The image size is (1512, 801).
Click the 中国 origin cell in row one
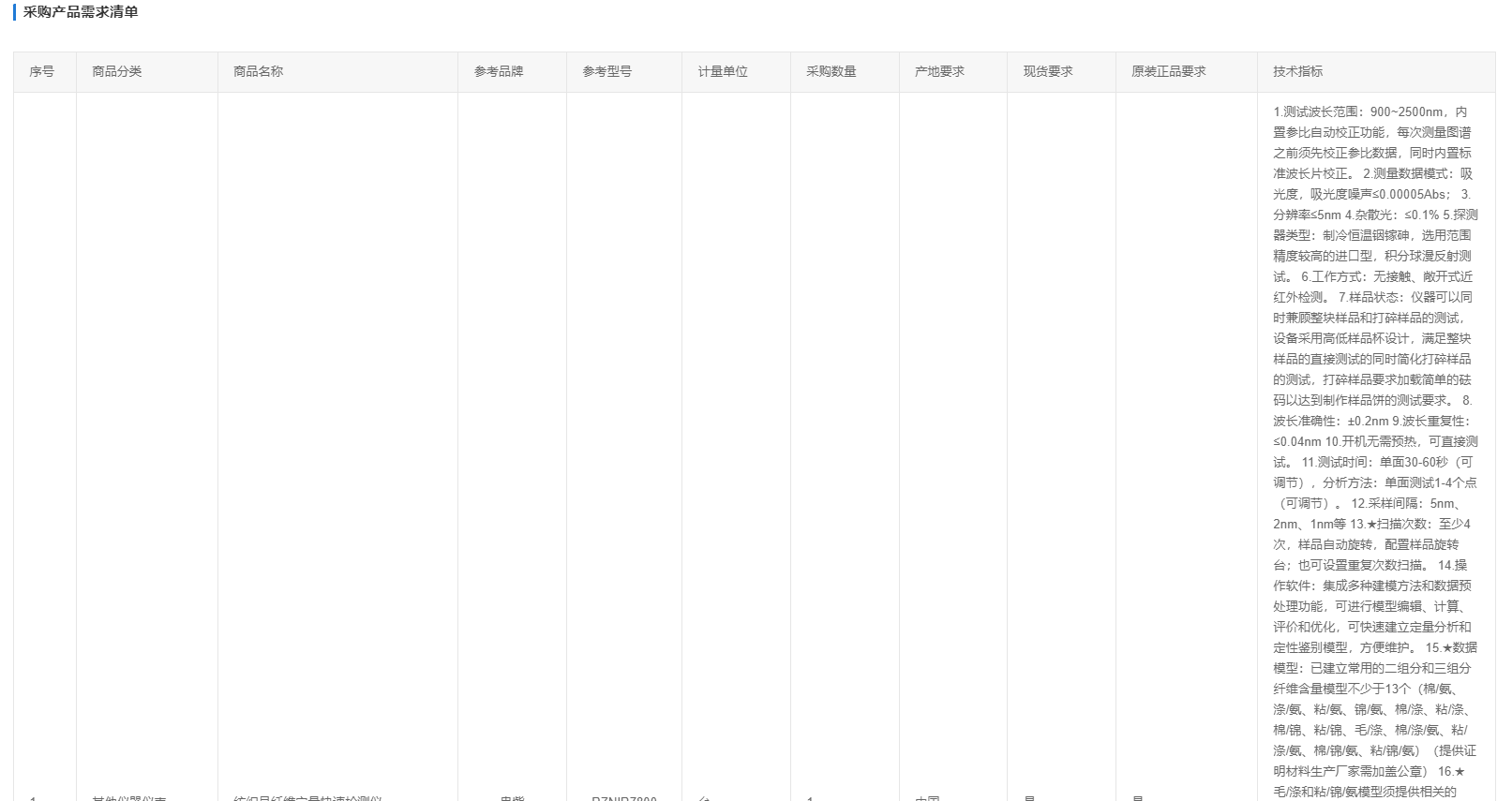pos(927,797)
